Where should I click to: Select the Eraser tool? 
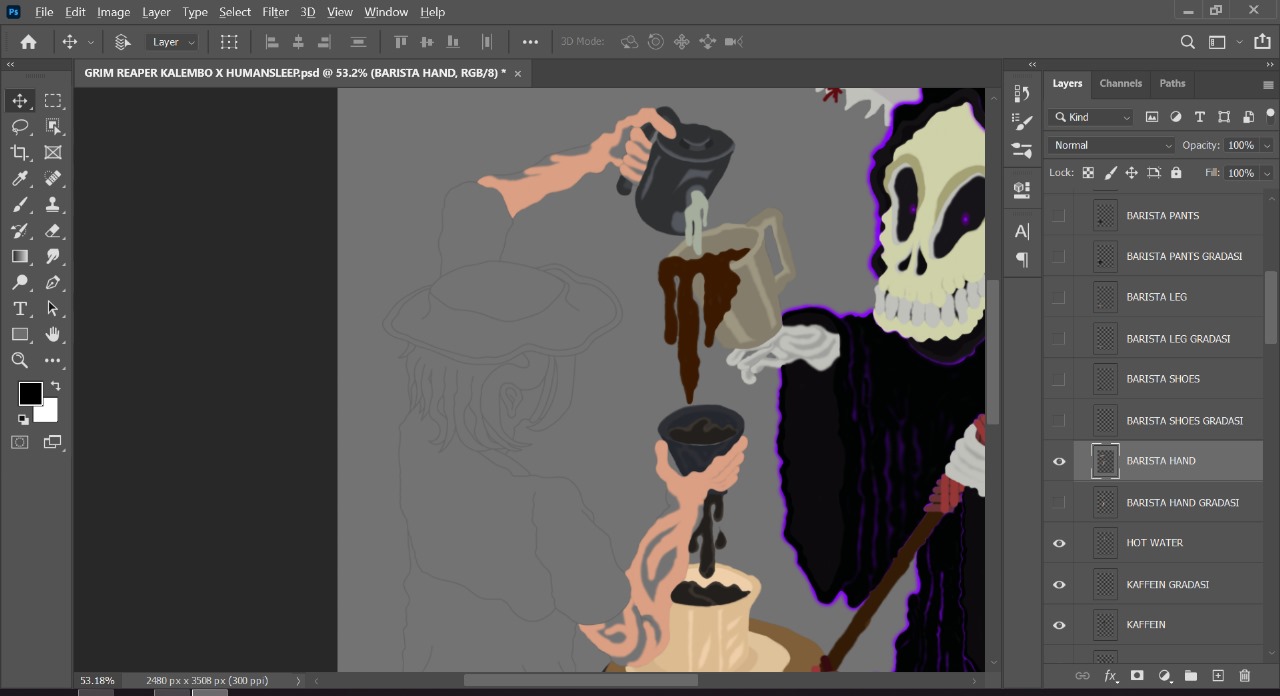pos(53,231)
